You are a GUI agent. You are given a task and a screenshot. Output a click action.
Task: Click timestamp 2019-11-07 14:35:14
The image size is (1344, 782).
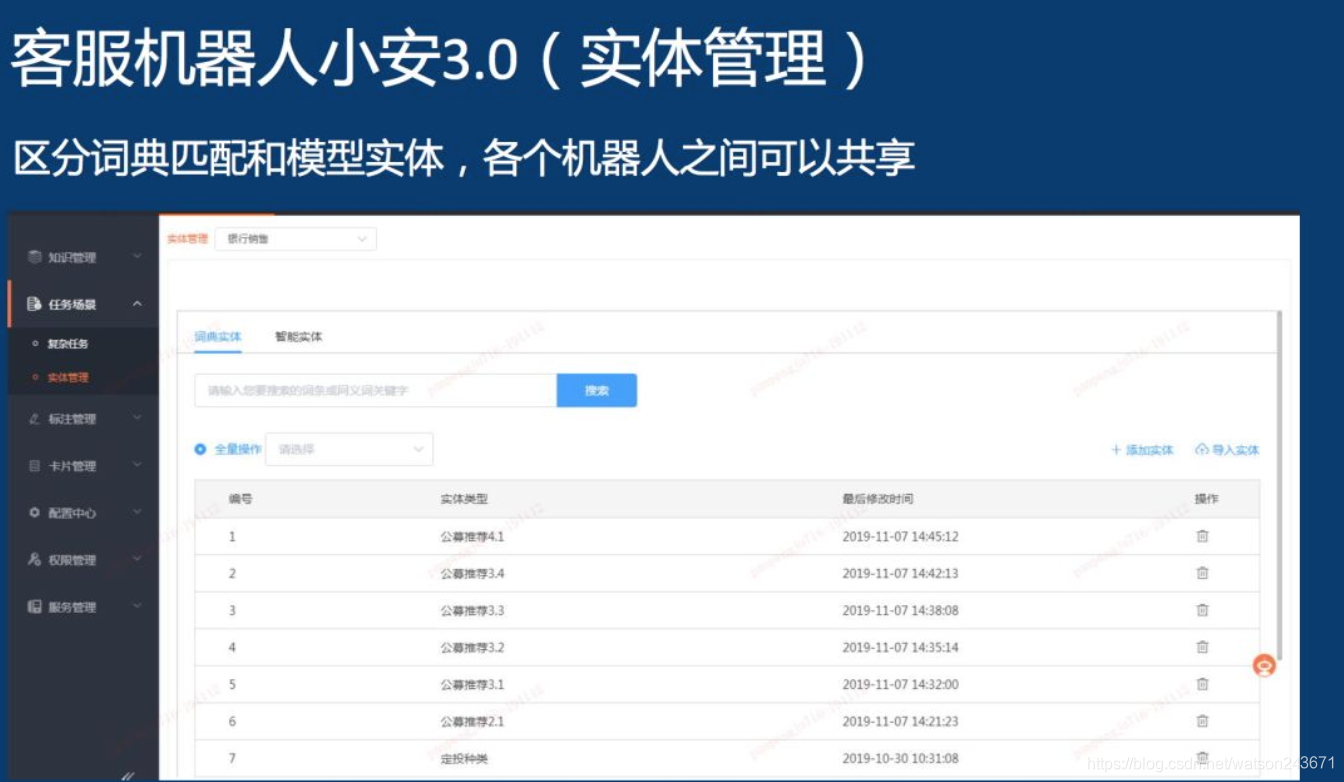coord(900,648)
